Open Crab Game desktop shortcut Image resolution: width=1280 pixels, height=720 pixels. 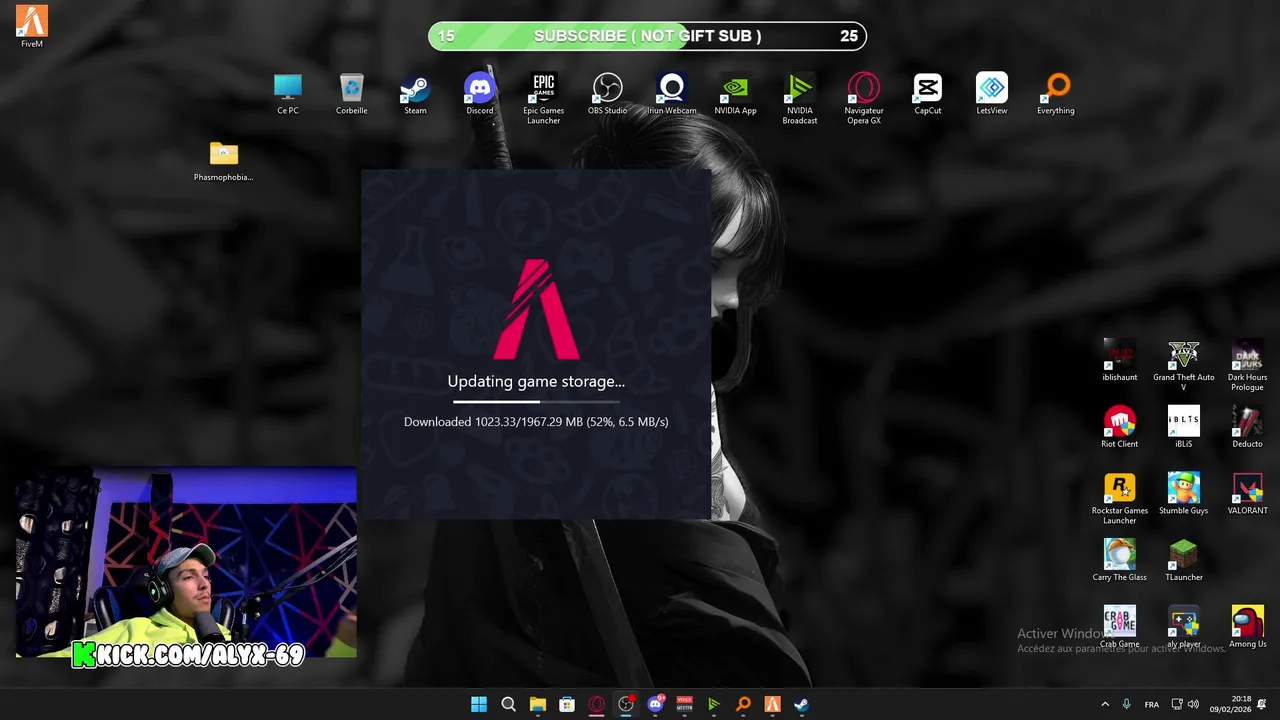(x=1119, y=627)
